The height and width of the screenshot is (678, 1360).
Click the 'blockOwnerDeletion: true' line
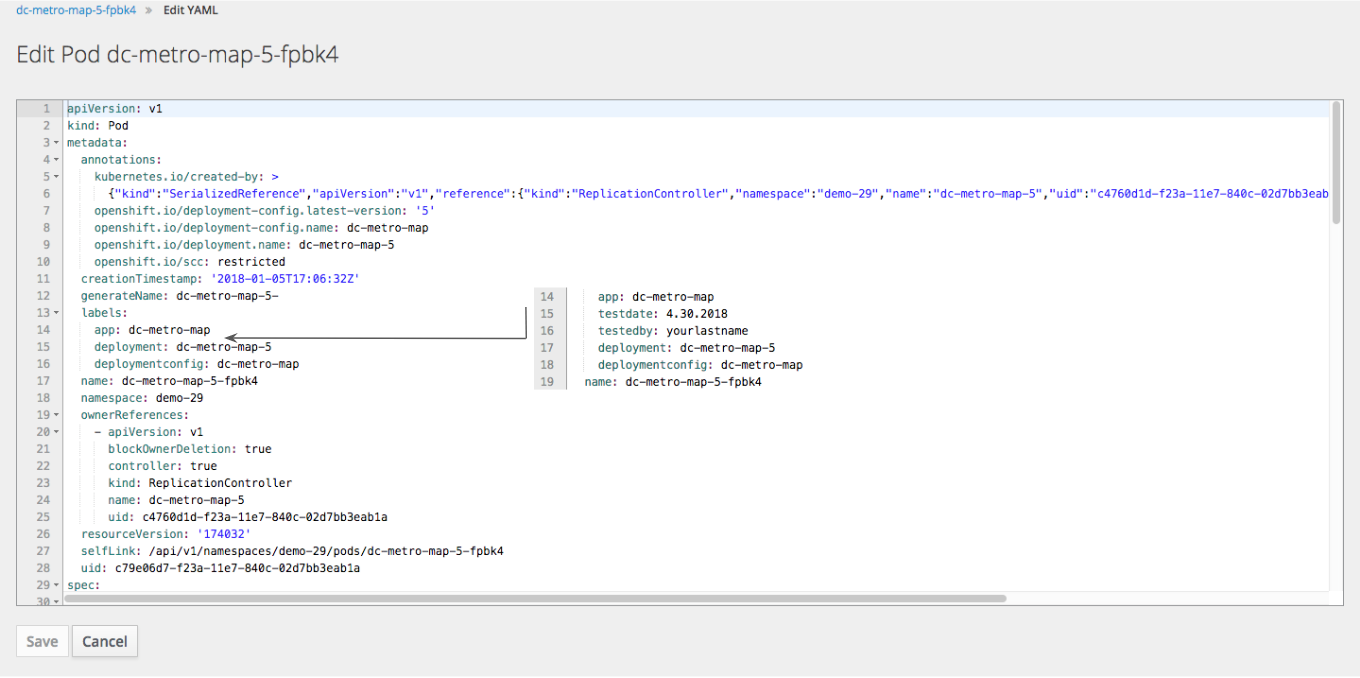(190, 449)
